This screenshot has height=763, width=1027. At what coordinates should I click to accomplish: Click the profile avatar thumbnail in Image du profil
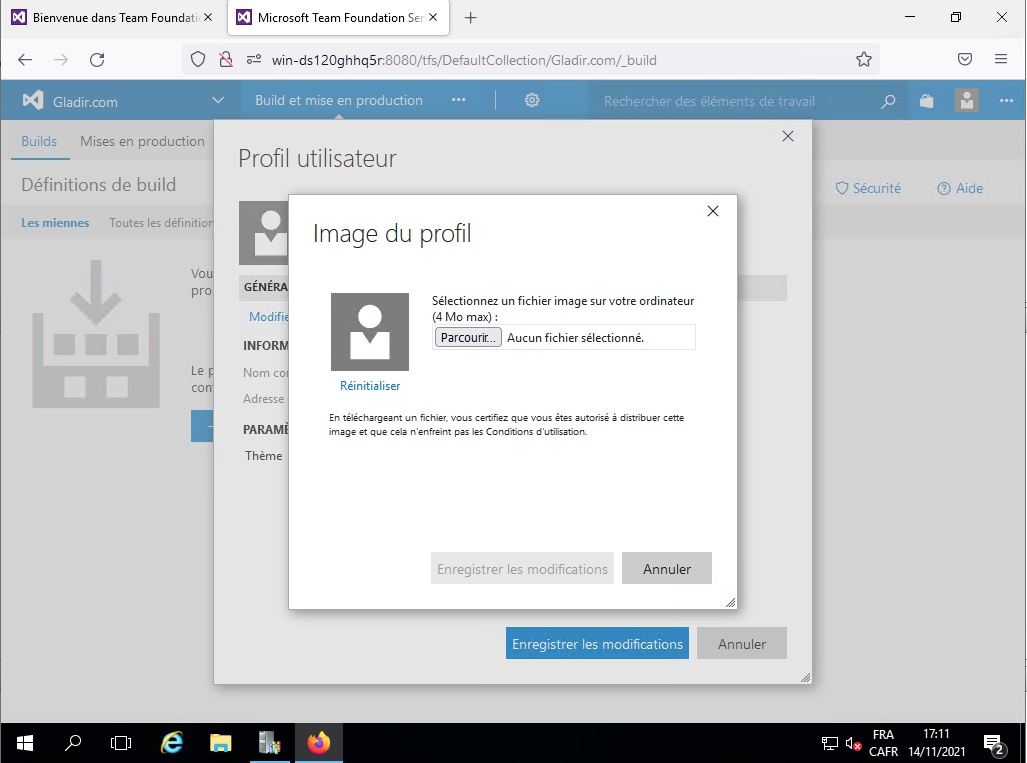(x=370, y=331)
